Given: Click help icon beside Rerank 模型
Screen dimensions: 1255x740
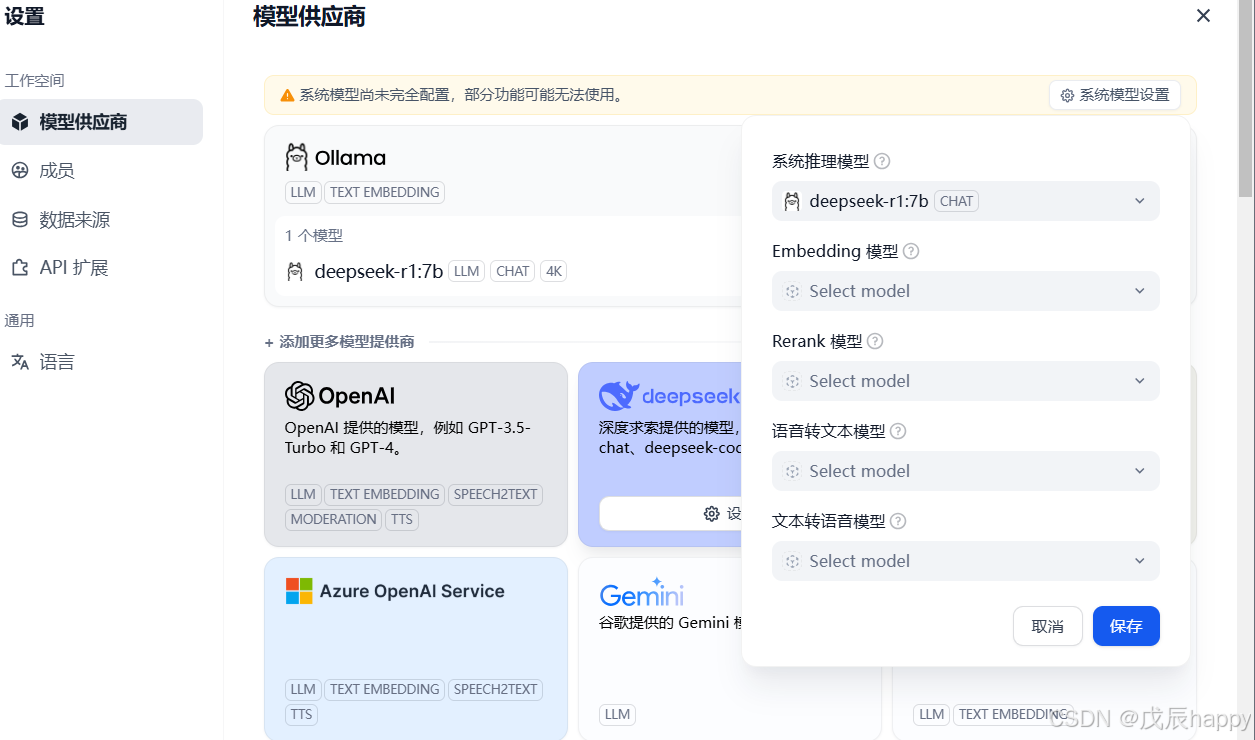Looking at the screenshot, I should [x=875, y=341].
